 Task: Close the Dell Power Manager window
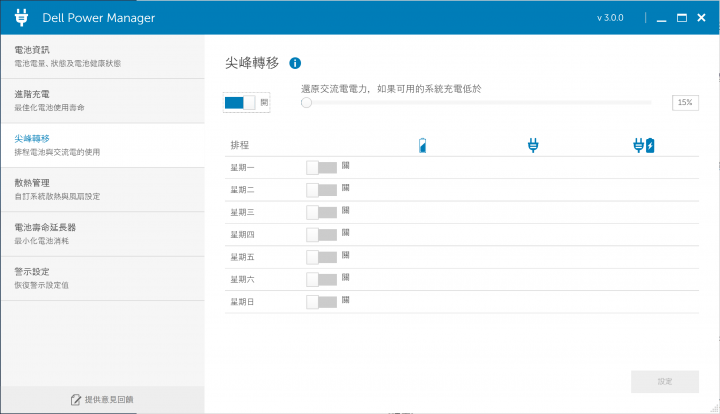coord(701,18)
